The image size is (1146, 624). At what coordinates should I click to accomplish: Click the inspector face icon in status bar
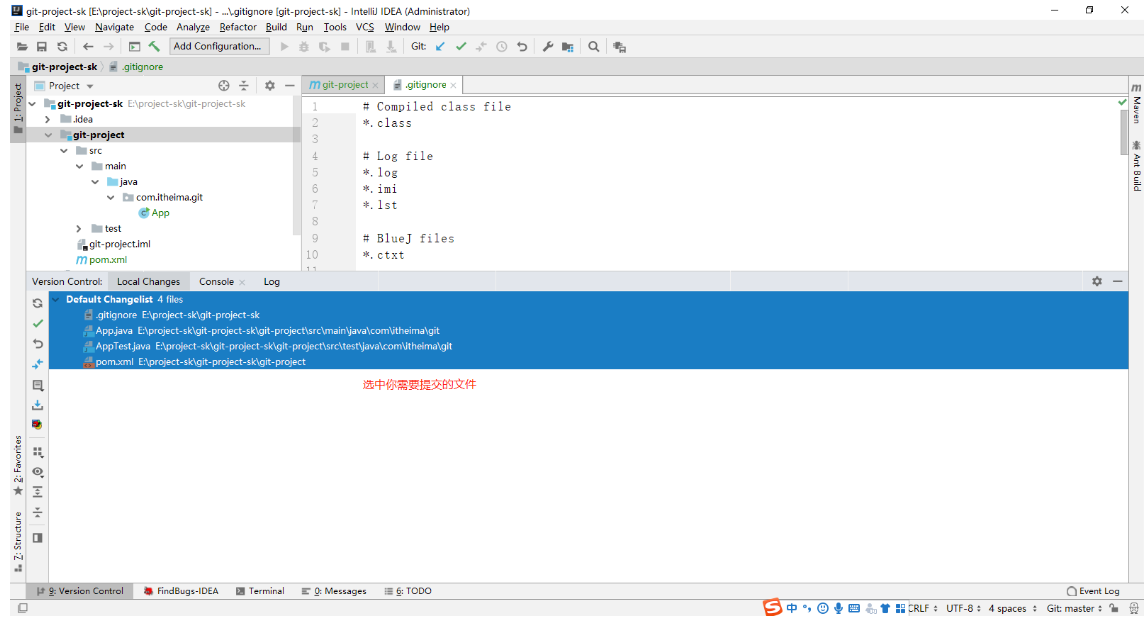(1134, 608)
